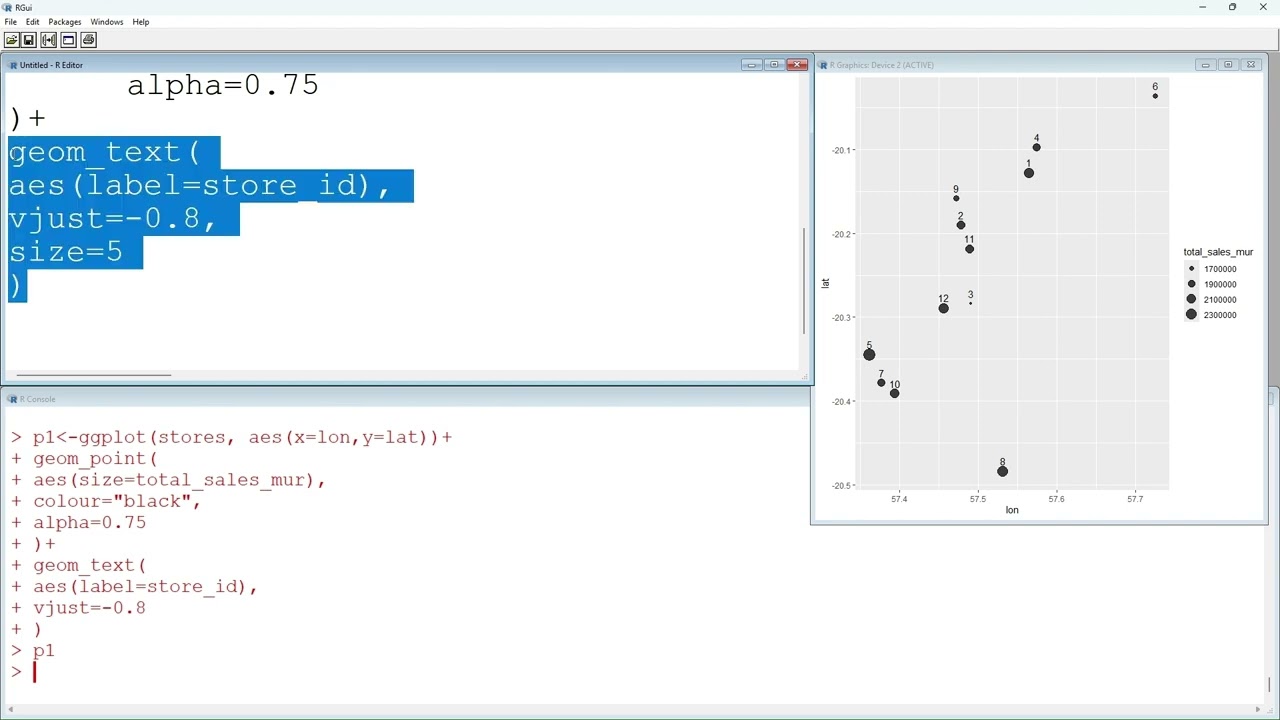Click 'colour="black",' line in the console
The image size is (1280, 720).
coord(116,501)
